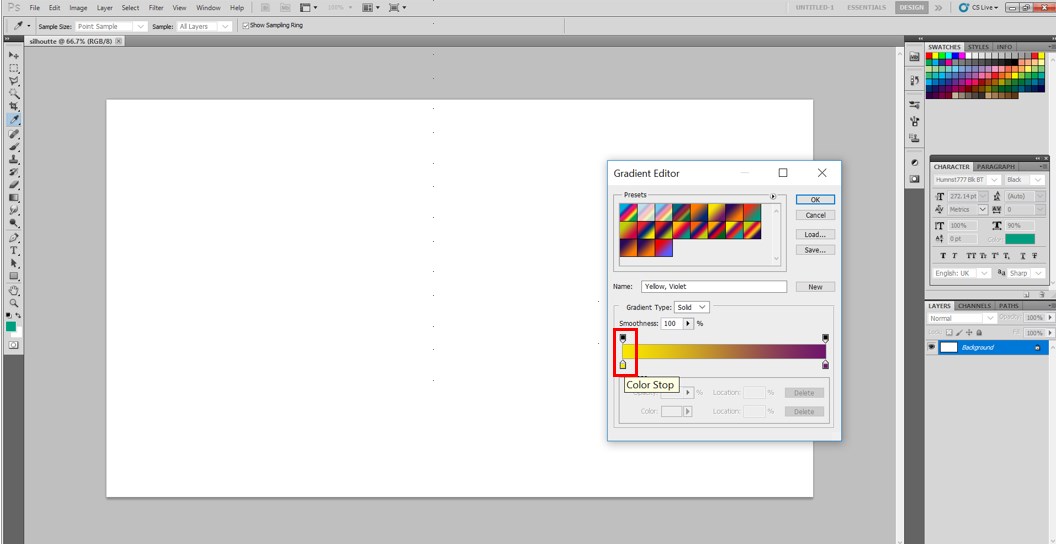The height and width of the screenshot is (544, 1056).
Task: Select the Pen tool
Action: pyautogui.click(x=13, y=238)
